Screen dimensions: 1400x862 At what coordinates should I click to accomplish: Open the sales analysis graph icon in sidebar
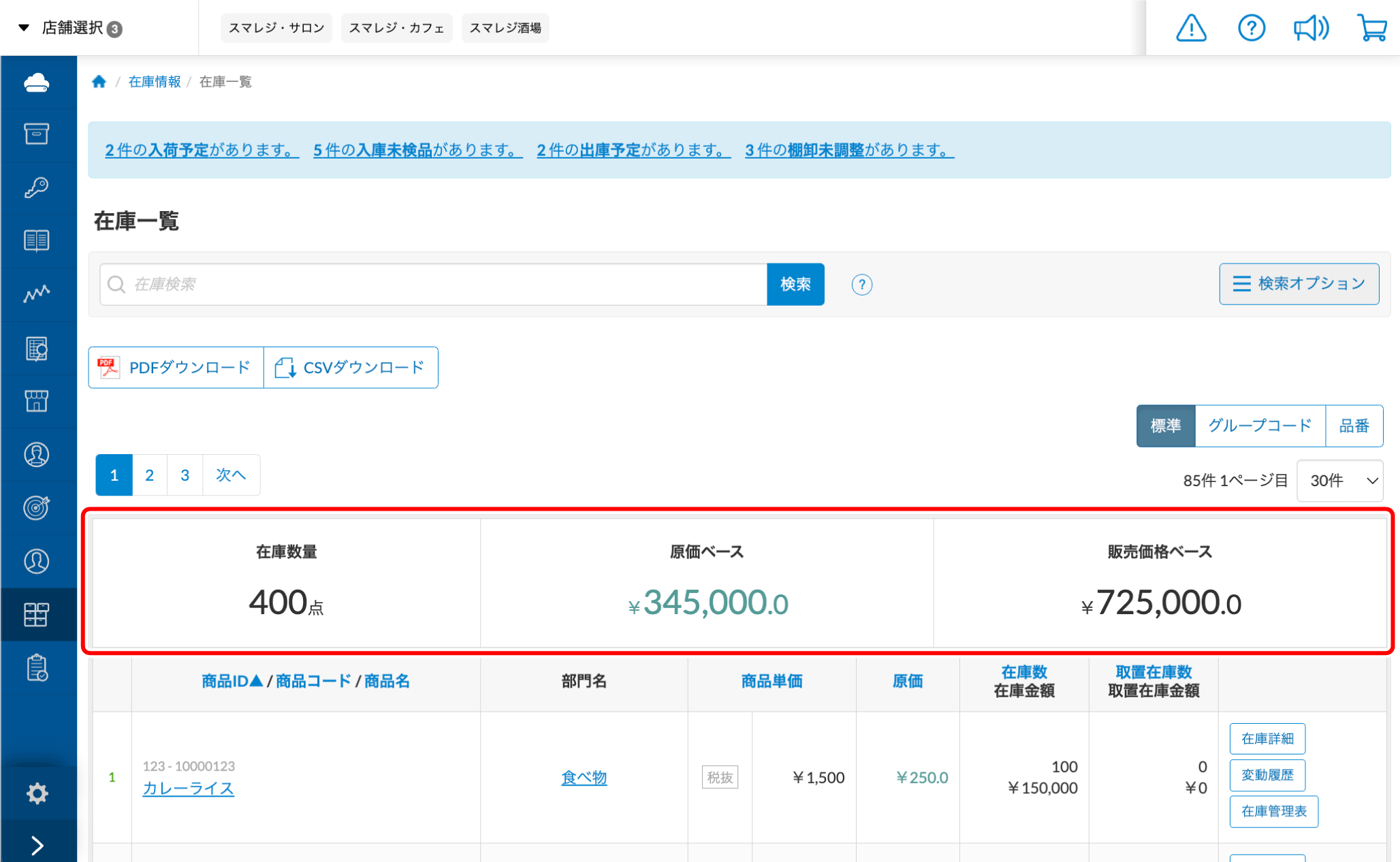tap(37, 293)
